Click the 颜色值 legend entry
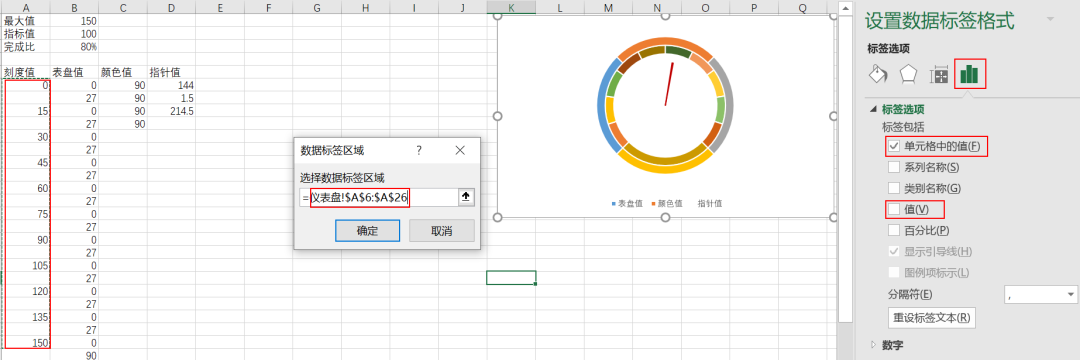Viewport: 1080px width, 360px height. tap(667, 204)
